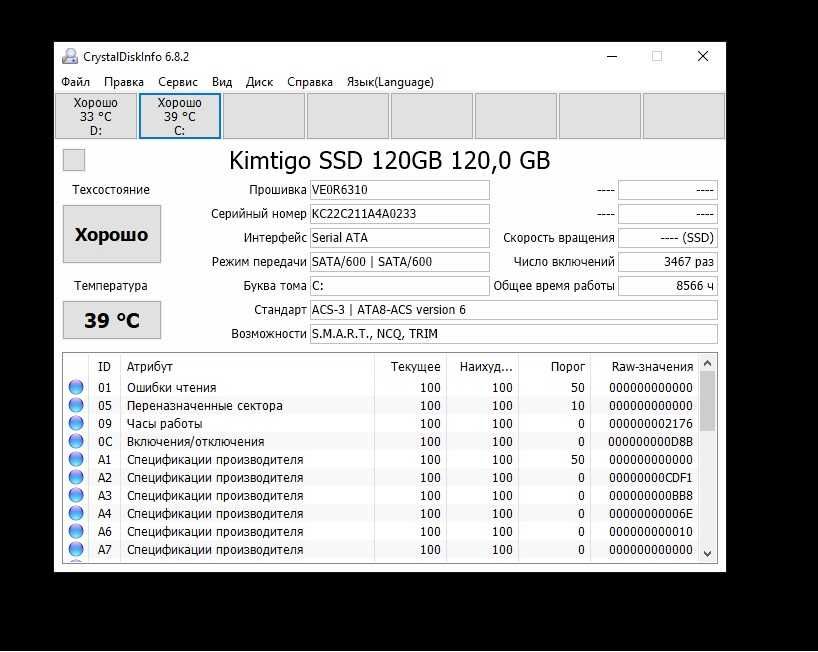This screenshot has width=818, height=652.
Task: Open the Вид menu
Action: pyautogui.click(x=222, y=82)
